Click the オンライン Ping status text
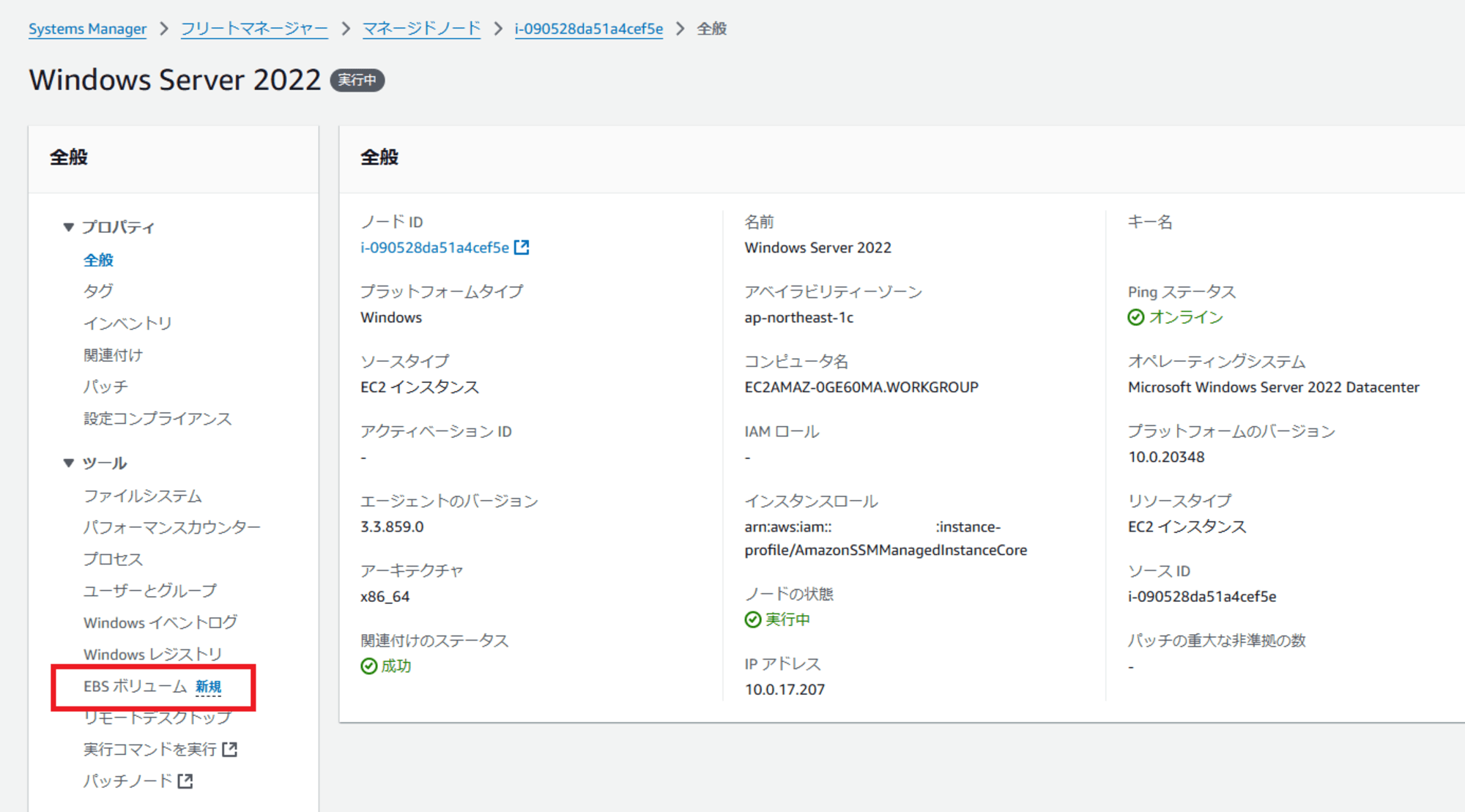Image resolution: width=1465 pixels, height=812 pixels. [x=1186, y=317]
